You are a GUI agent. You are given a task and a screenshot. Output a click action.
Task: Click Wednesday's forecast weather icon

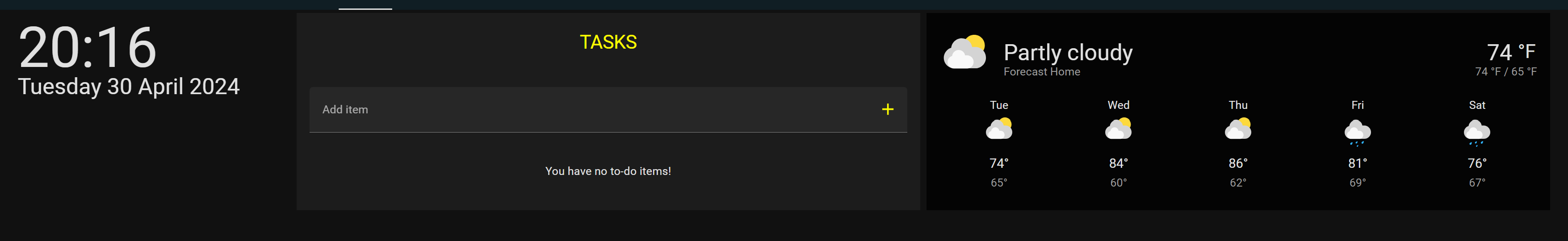coord(1118,129)
